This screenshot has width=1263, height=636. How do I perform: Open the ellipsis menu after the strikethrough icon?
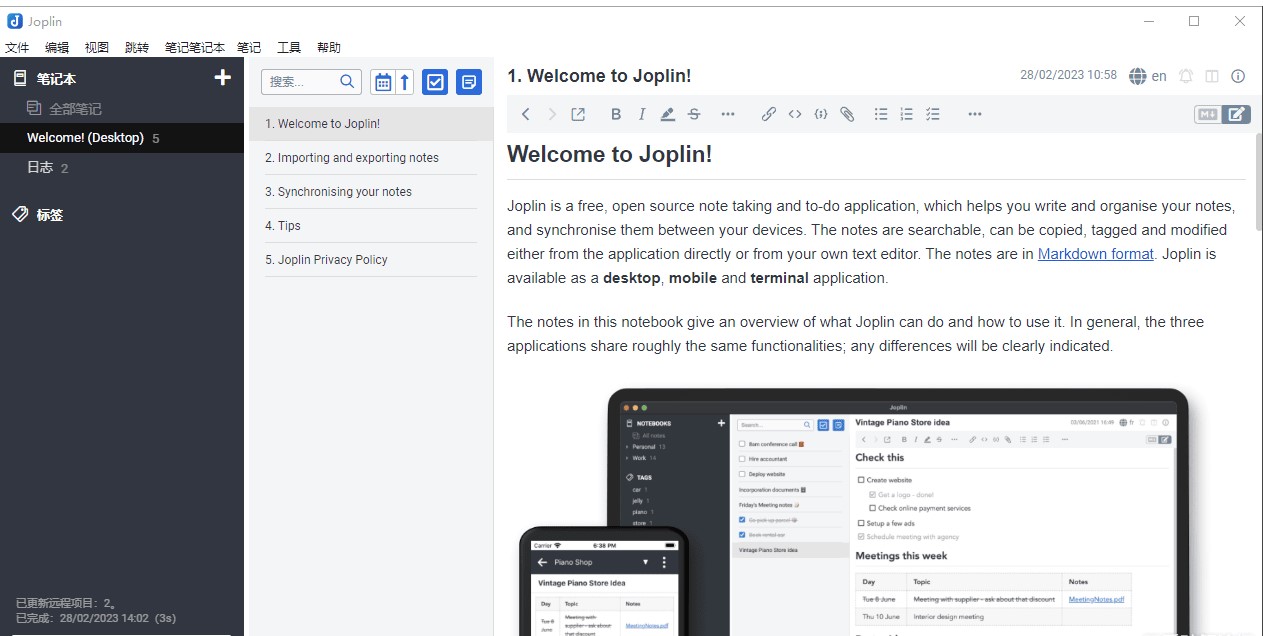pyautogui.click(x=728, y=114)
